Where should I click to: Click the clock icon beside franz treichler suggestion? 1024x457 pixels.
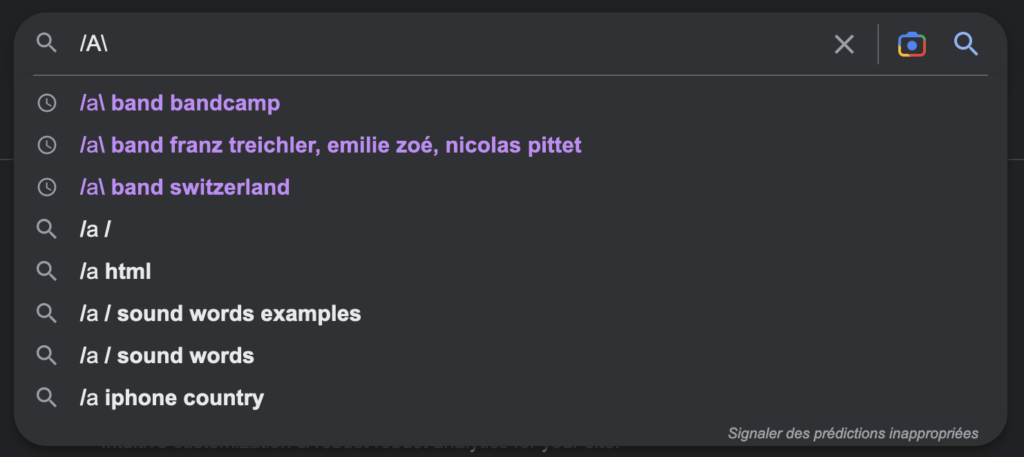[46, 145]
